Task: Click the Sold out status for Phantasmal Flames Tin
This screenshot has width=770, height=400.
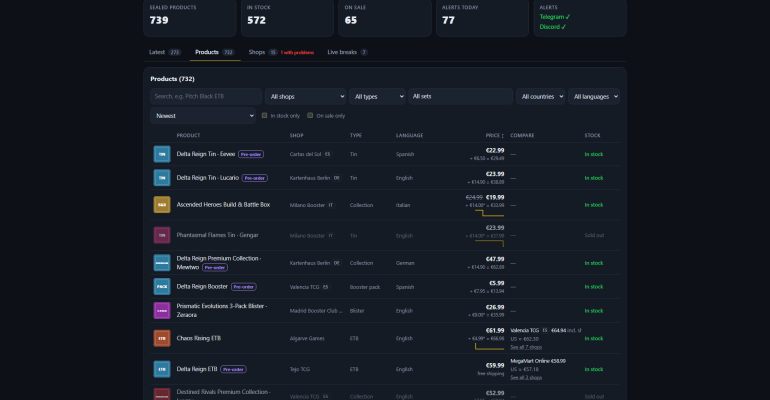Action: tap(594, 236)
